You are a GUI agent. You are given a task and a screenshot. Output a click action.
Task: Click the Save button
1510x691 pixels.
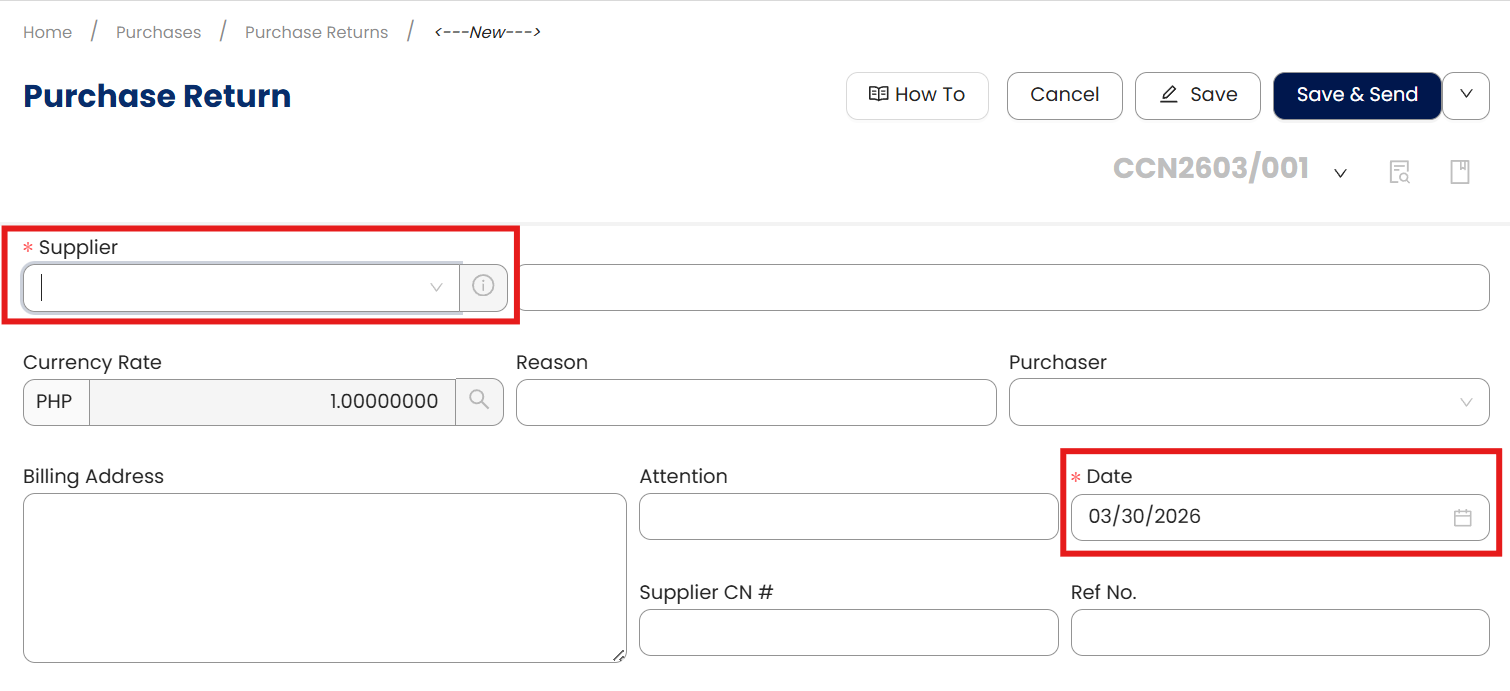(1197, 95)
